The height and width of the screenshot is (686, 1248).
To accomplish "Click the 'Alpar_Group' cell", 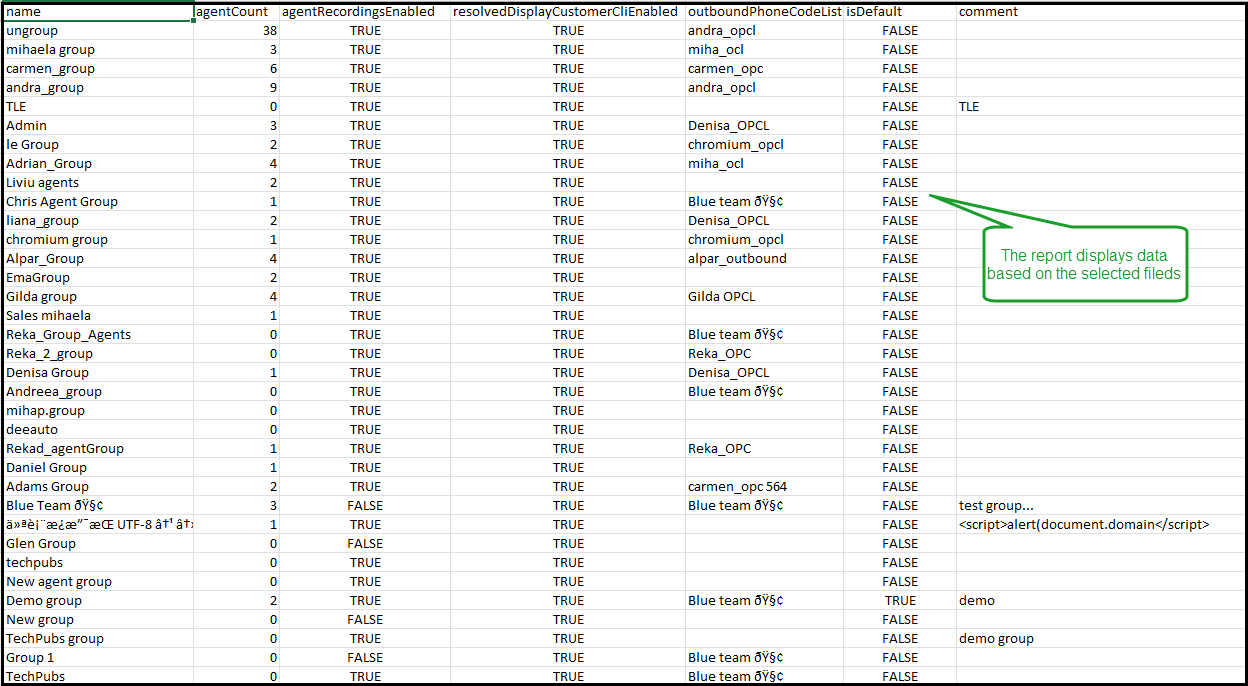I will click(98, 259).
